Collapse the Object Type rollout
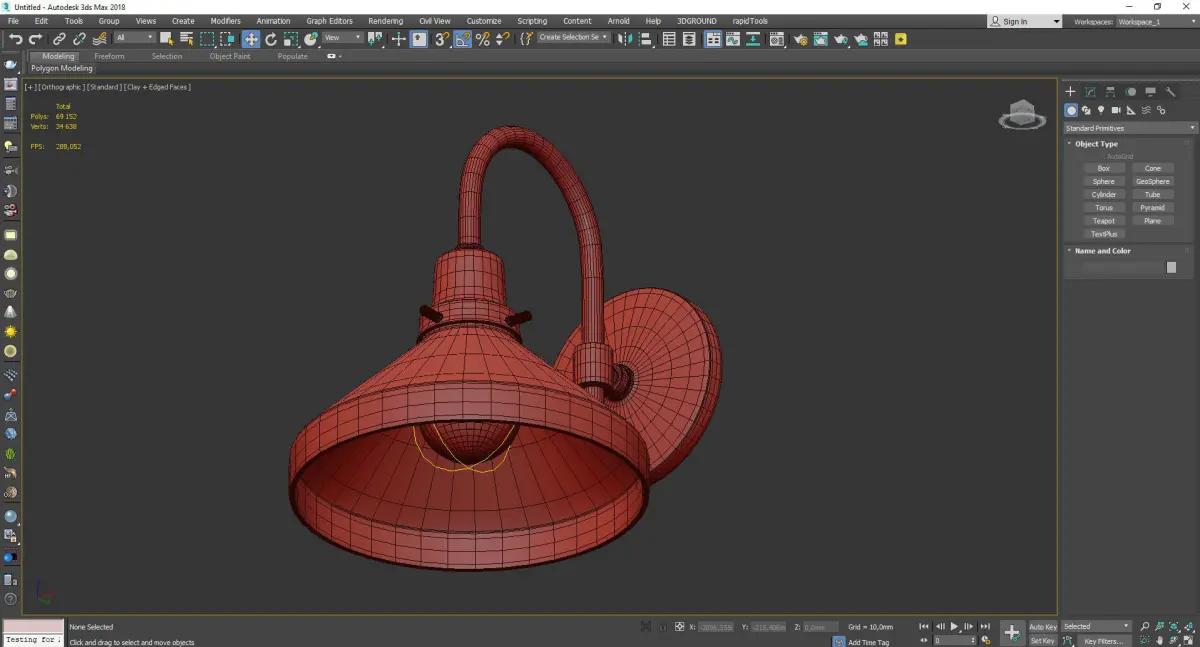This screenshot has height=647, width=1200. tap(1096, 144)
